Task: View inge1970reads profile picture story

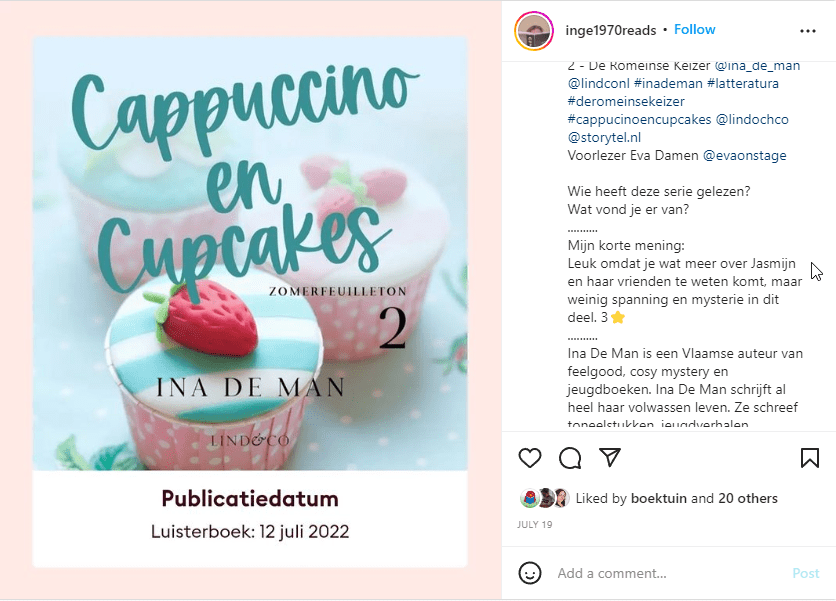Action: coord(534,31)
